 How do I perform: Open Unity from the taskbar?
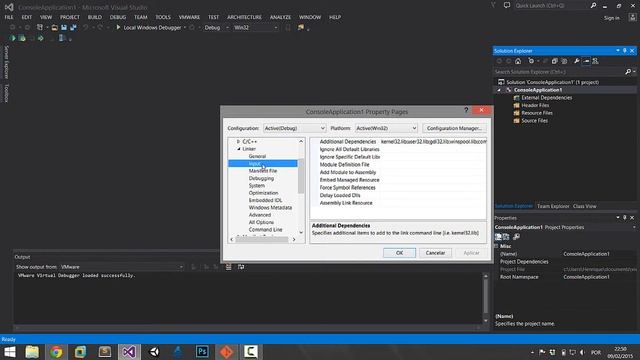pyautogui.click(x=154, y=352)
